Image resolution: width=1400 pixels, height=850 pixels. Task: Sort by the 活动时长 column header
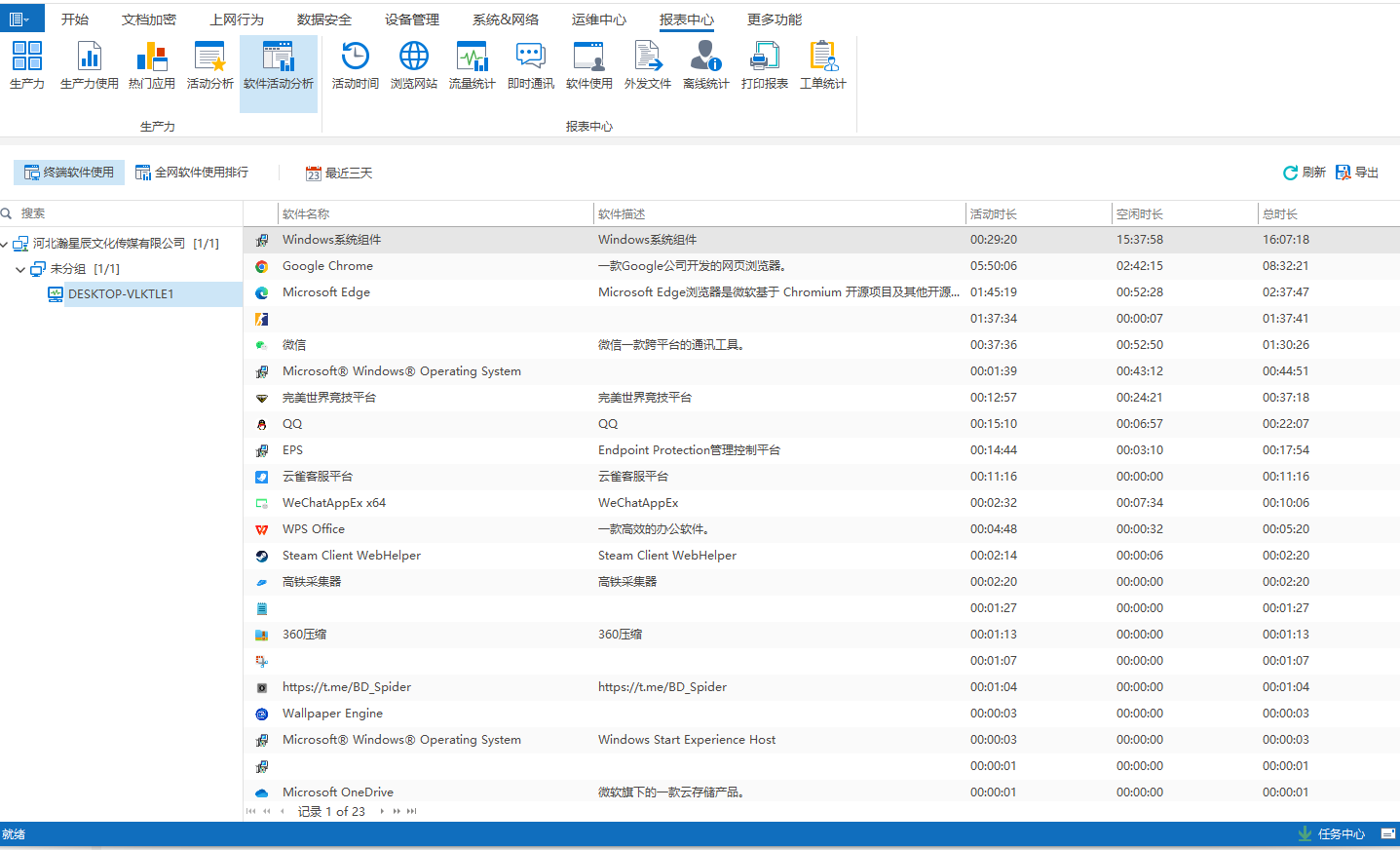click(1037, 214)
